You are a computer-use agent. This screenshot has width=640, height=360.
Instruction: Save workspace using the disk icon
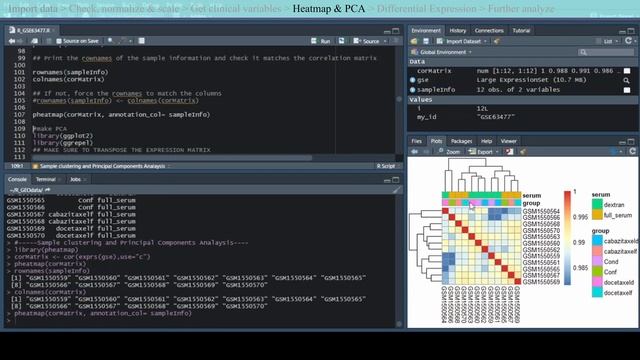[426, 41]
